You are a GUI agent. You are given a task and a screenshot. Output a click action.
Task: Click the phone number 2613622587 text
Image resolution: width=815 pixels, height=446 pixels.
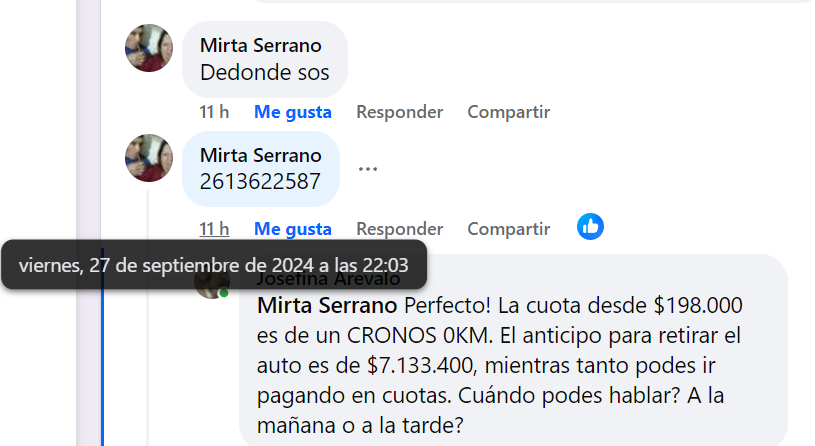260,182
